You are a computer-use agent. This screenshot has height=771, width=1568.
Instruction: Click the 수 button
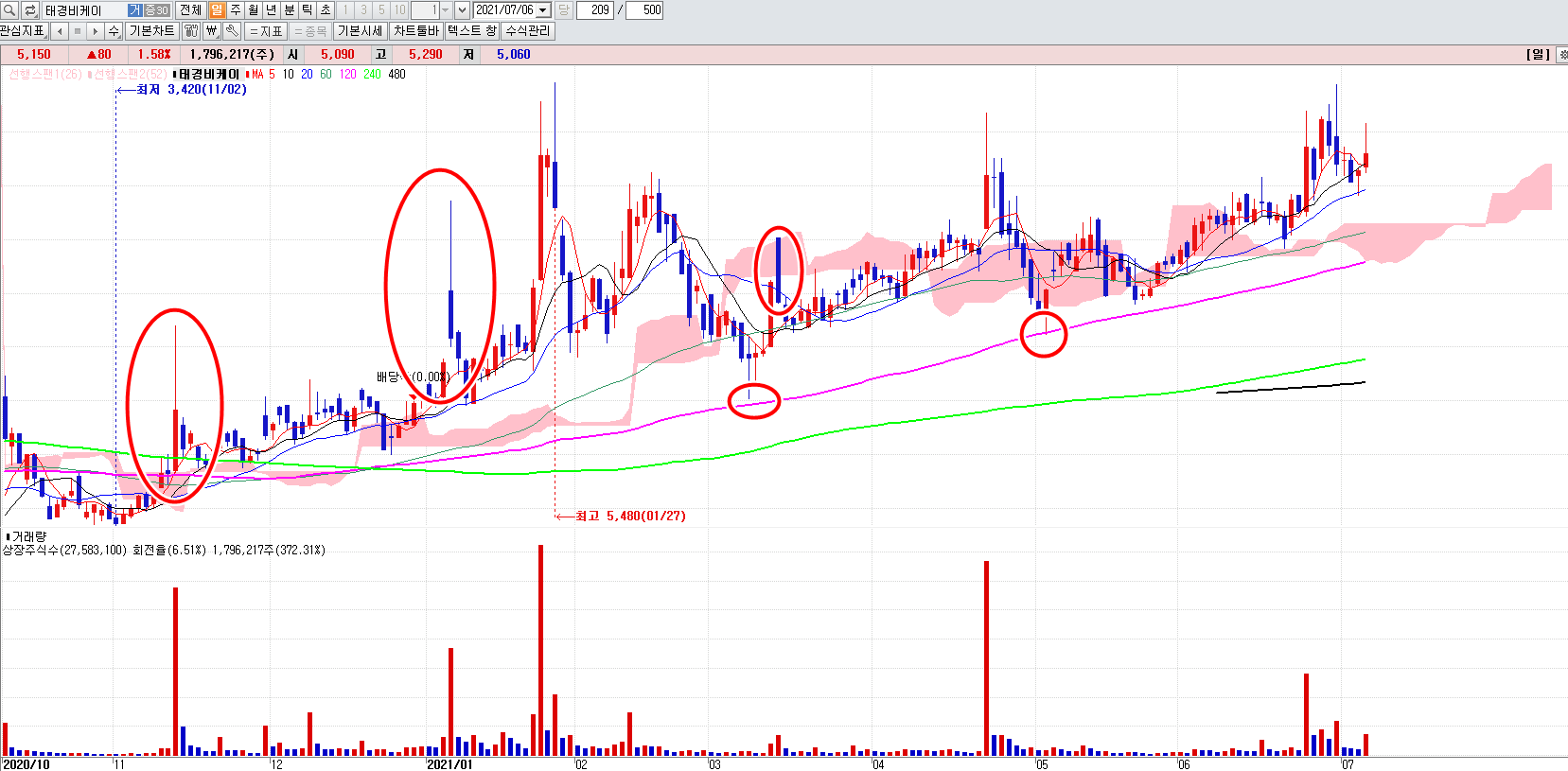tap(114, 31)
